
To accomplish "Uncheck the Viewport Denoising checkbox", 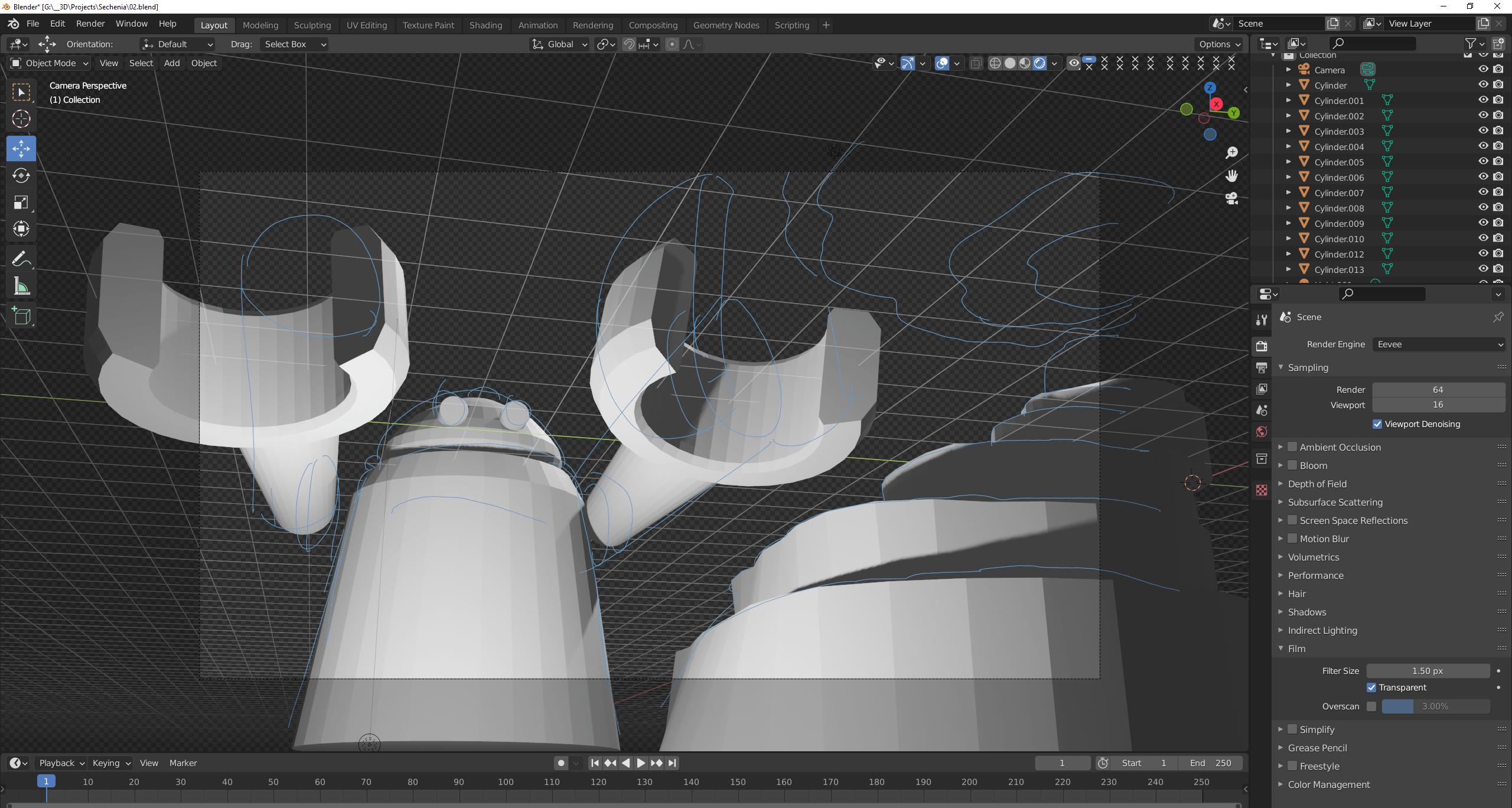I will click(x=1377, y=424).
